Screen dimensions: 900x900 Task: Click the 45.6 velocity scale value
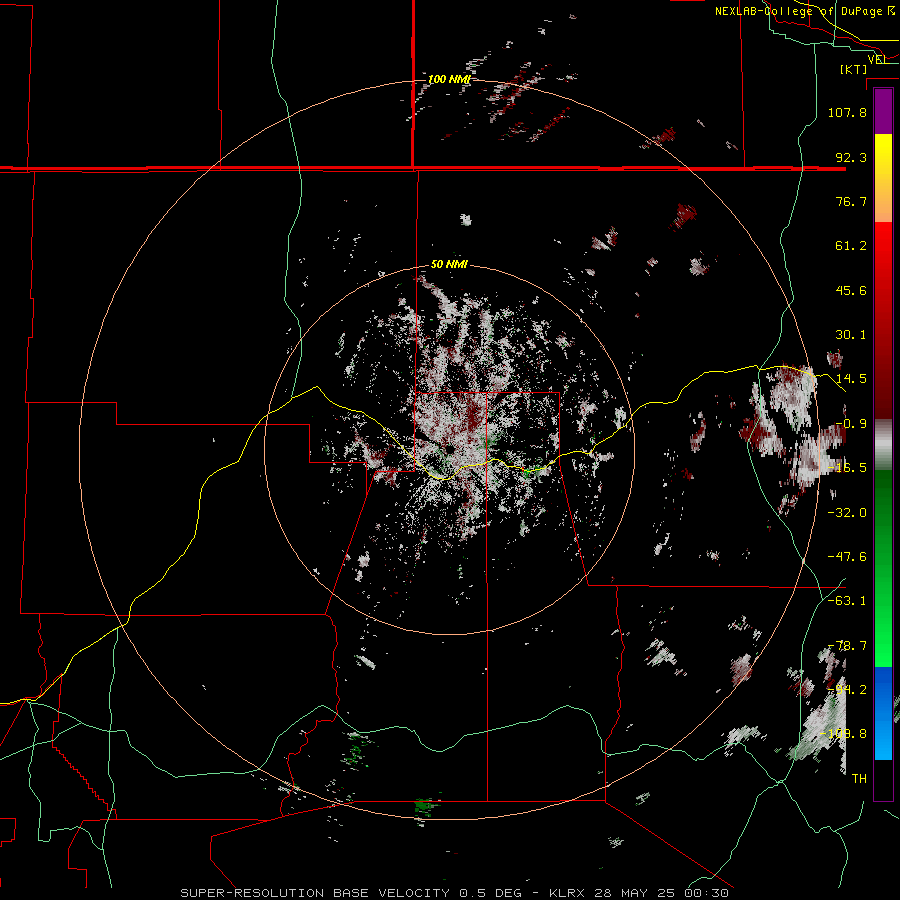[851, 290]
